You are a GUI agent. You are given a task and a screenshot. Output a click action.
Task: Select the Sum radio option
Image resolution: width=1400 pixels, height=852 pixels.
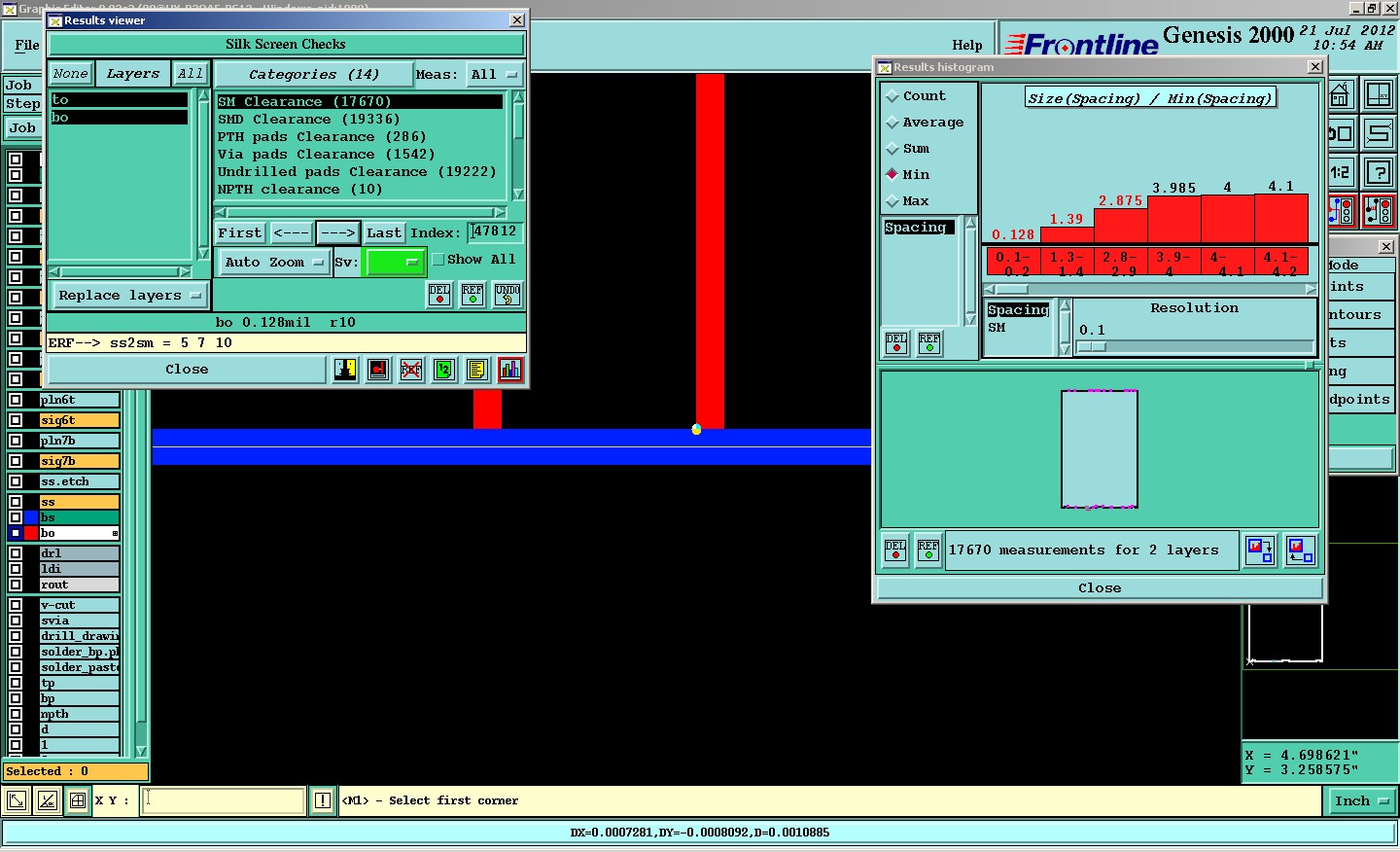click(892, 149)
